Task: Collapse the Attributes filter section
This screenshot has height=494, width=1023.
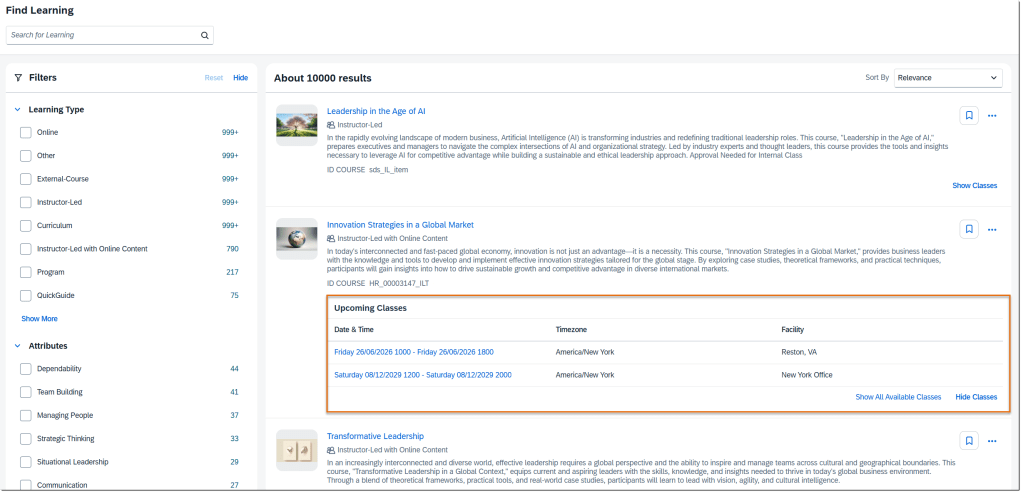Action: point(18,346)
